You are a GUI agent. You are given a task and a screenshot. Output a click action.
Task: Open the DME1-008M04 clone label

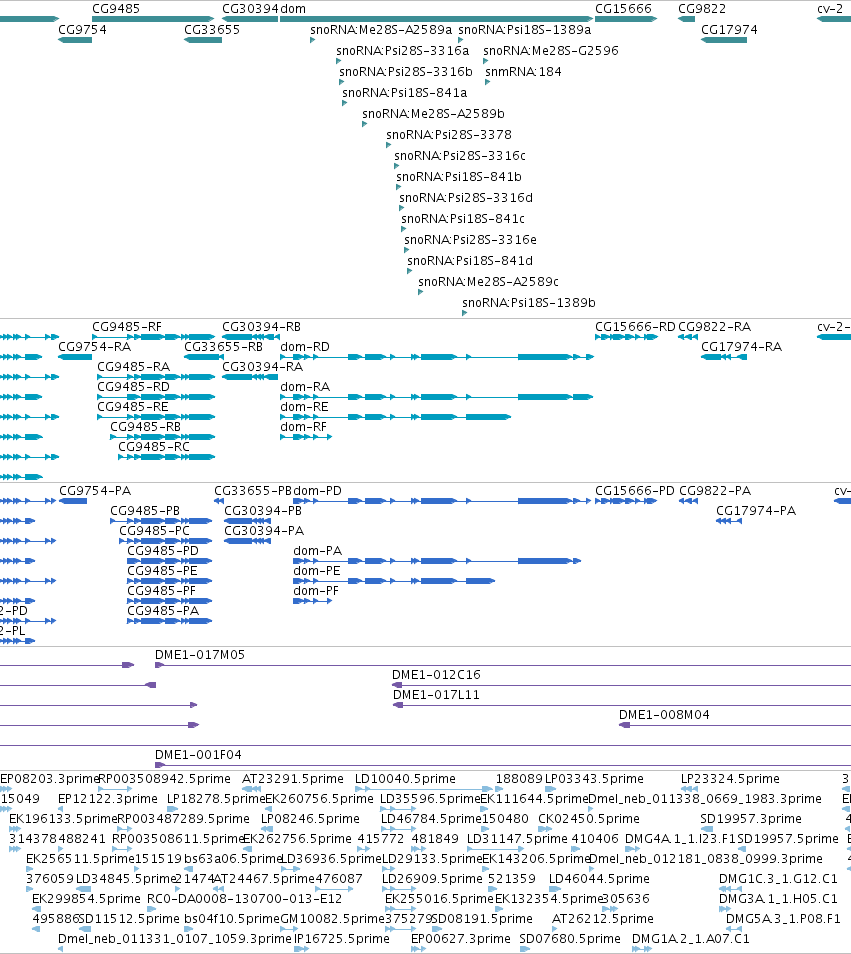[x=664, y=715]
